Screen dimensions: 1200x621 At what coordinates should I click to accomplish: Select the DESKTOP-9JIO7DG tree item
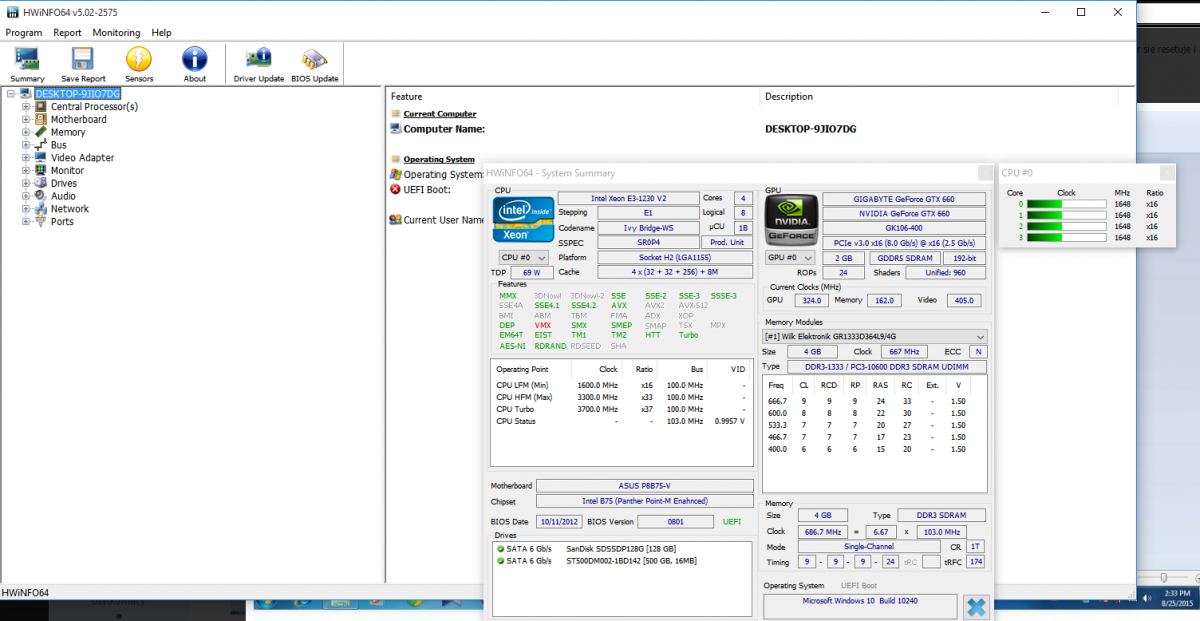tap(77, 94)
